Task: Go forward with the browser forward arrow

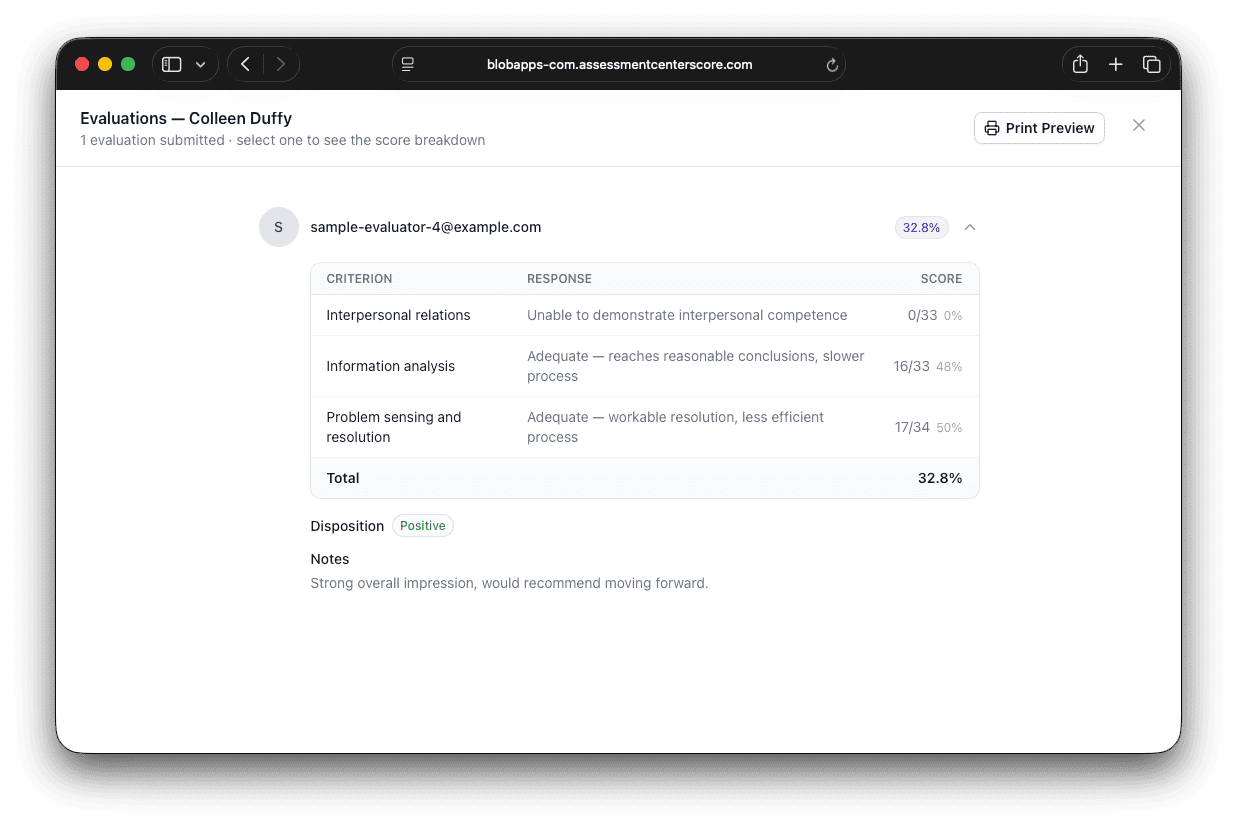Action: tap(281, 64)
